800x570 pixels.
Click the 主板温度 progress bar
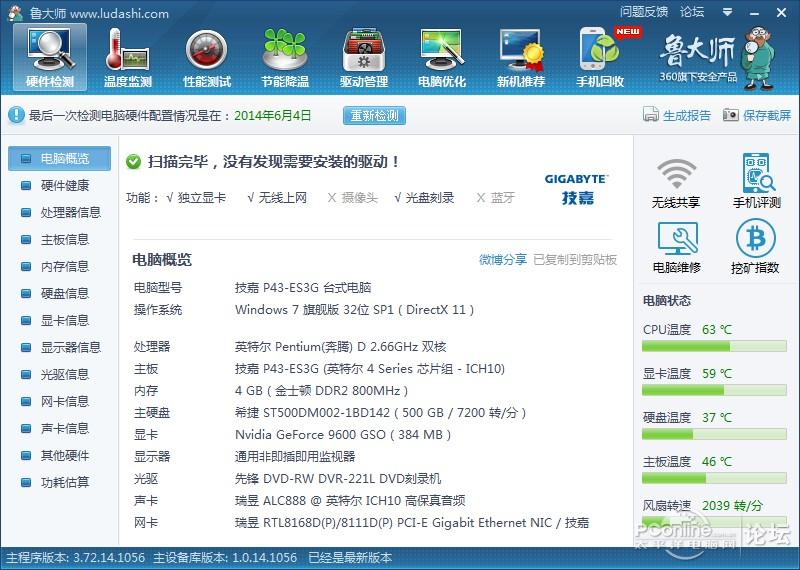click(714, 479)
